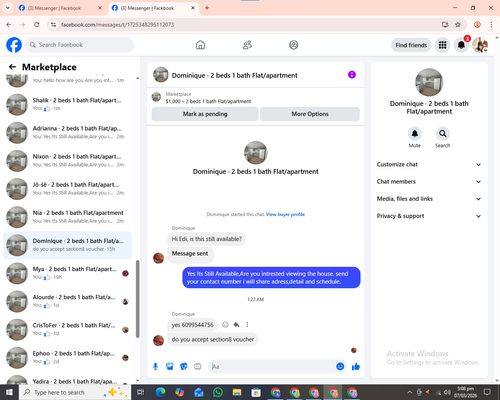Open Chrome's three-dot menu
The height and width of the screenshot is (400, 500).
491,24
